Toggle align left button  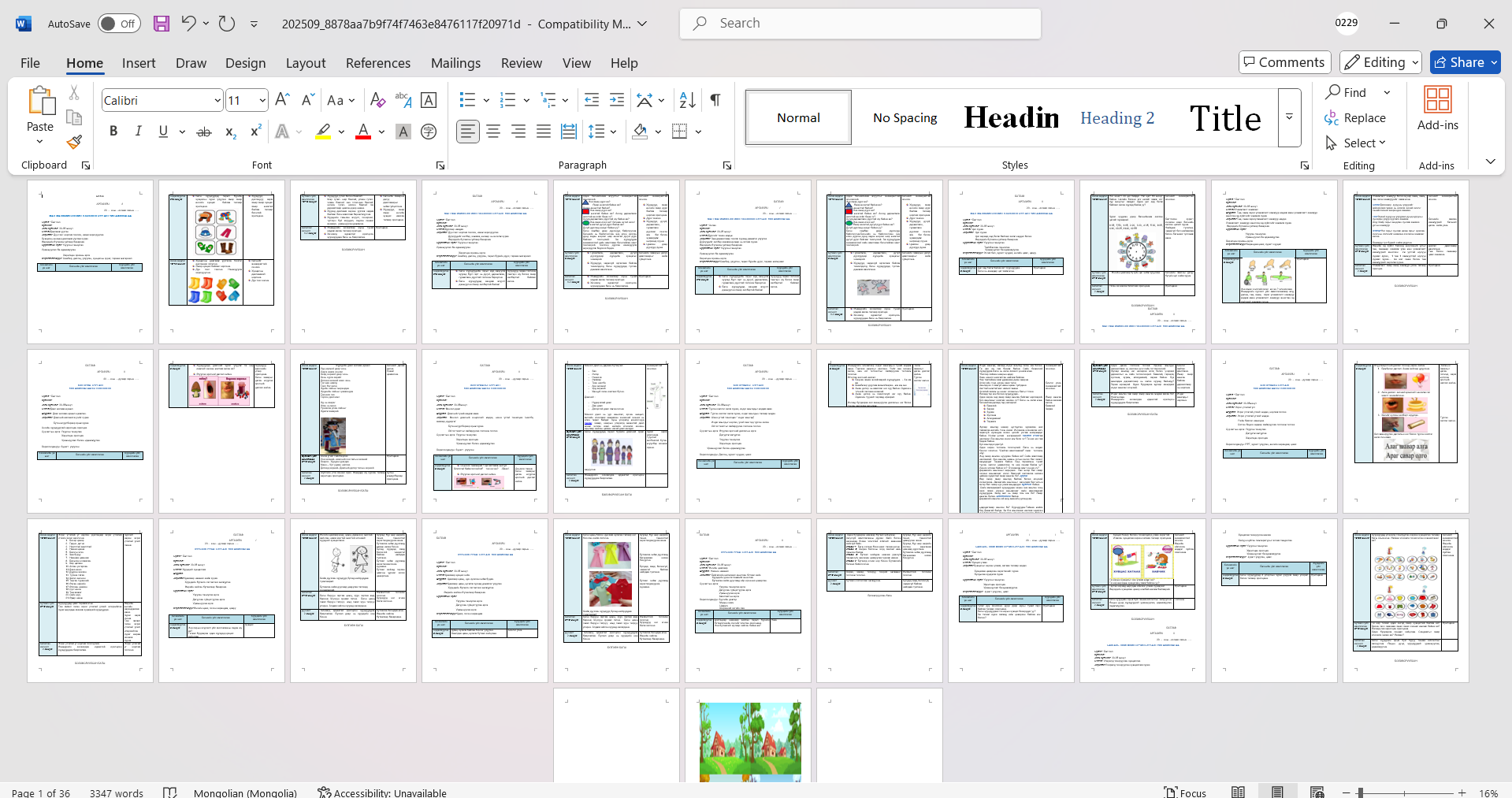click(468, 132)
